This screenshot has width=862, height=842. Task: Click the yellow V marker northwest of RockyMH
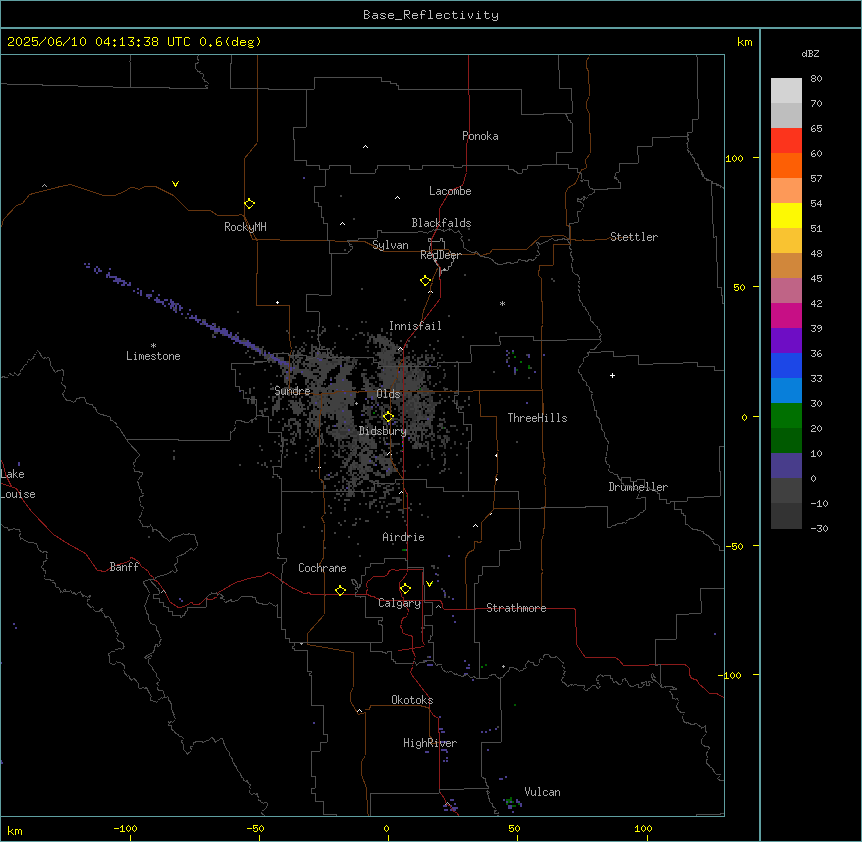click(x=175, y=184)
